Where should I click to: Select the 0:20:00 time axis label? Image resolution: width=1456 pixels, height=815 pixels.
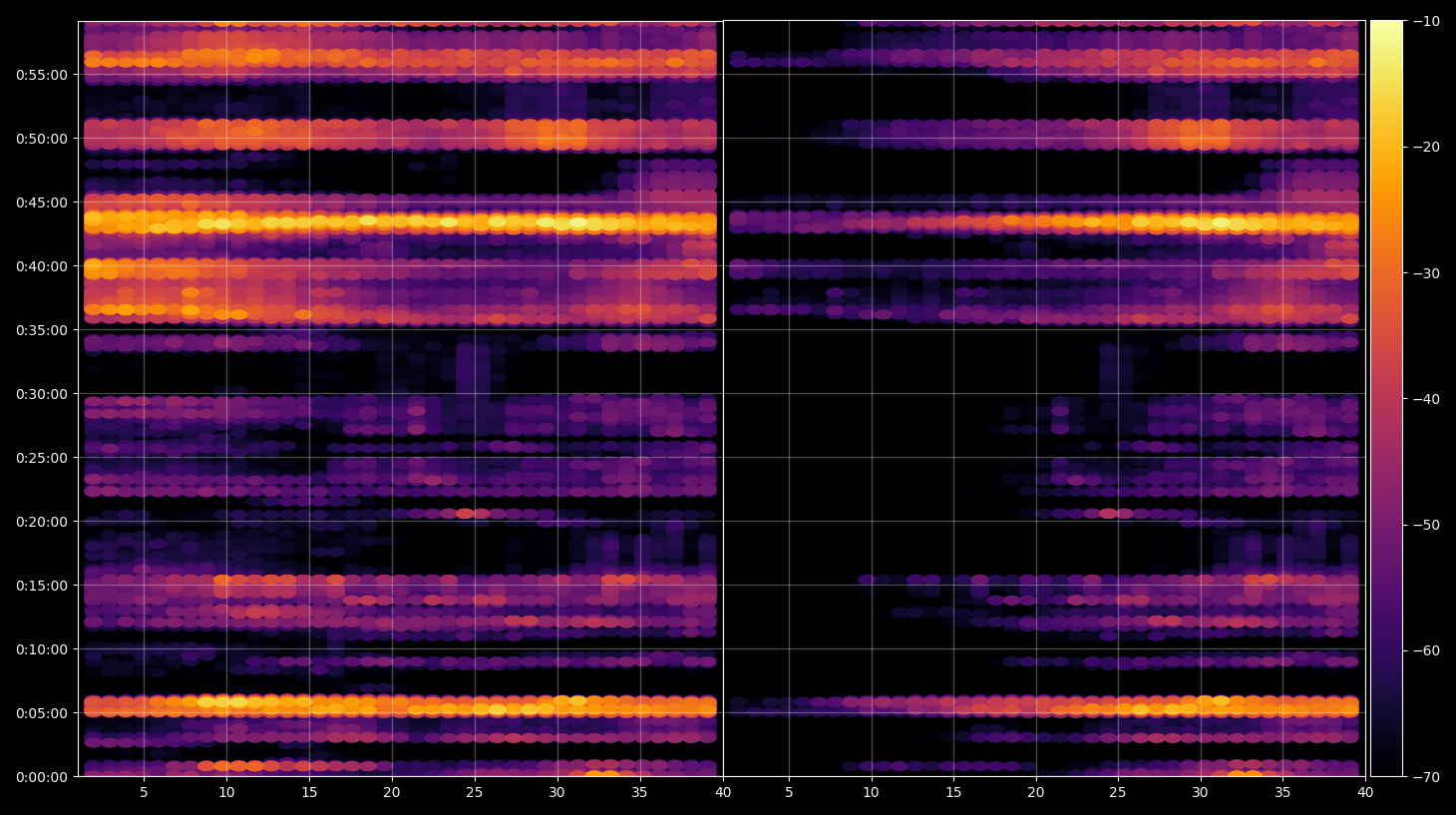(42, 522)
